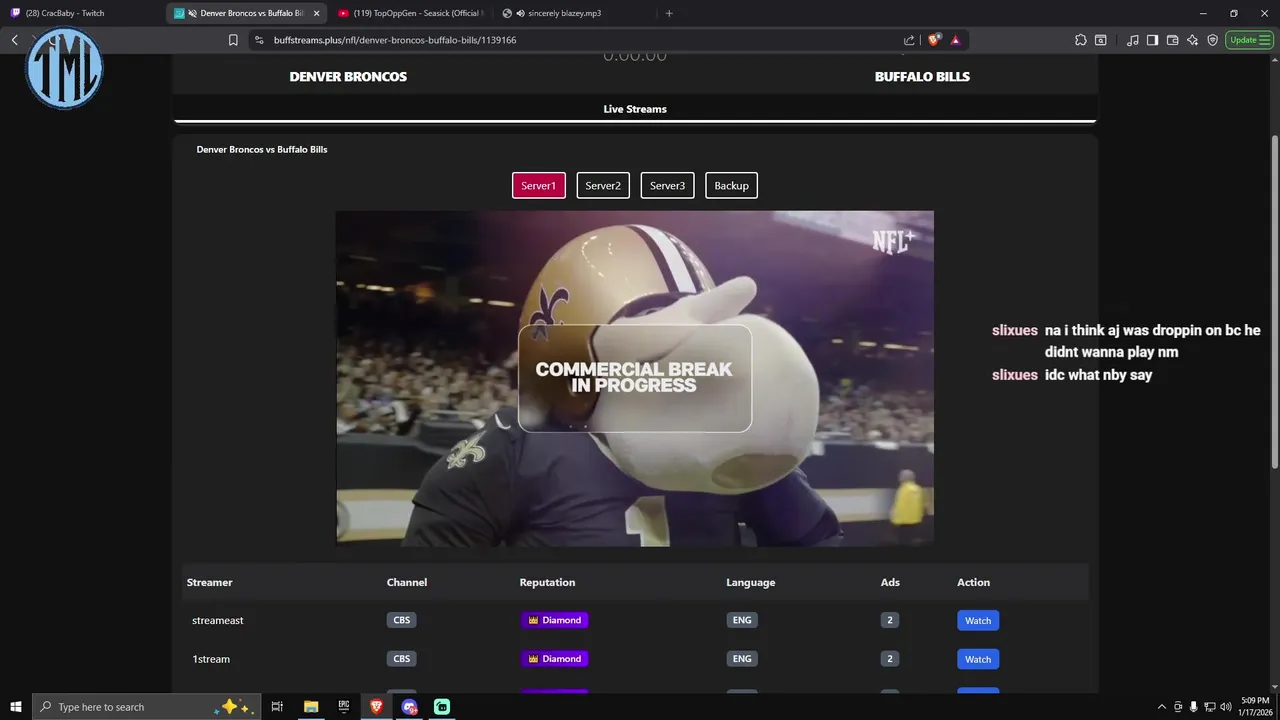
Task: Click the network tray icon
Action: pyautogui.click(x=1210, y=707)
